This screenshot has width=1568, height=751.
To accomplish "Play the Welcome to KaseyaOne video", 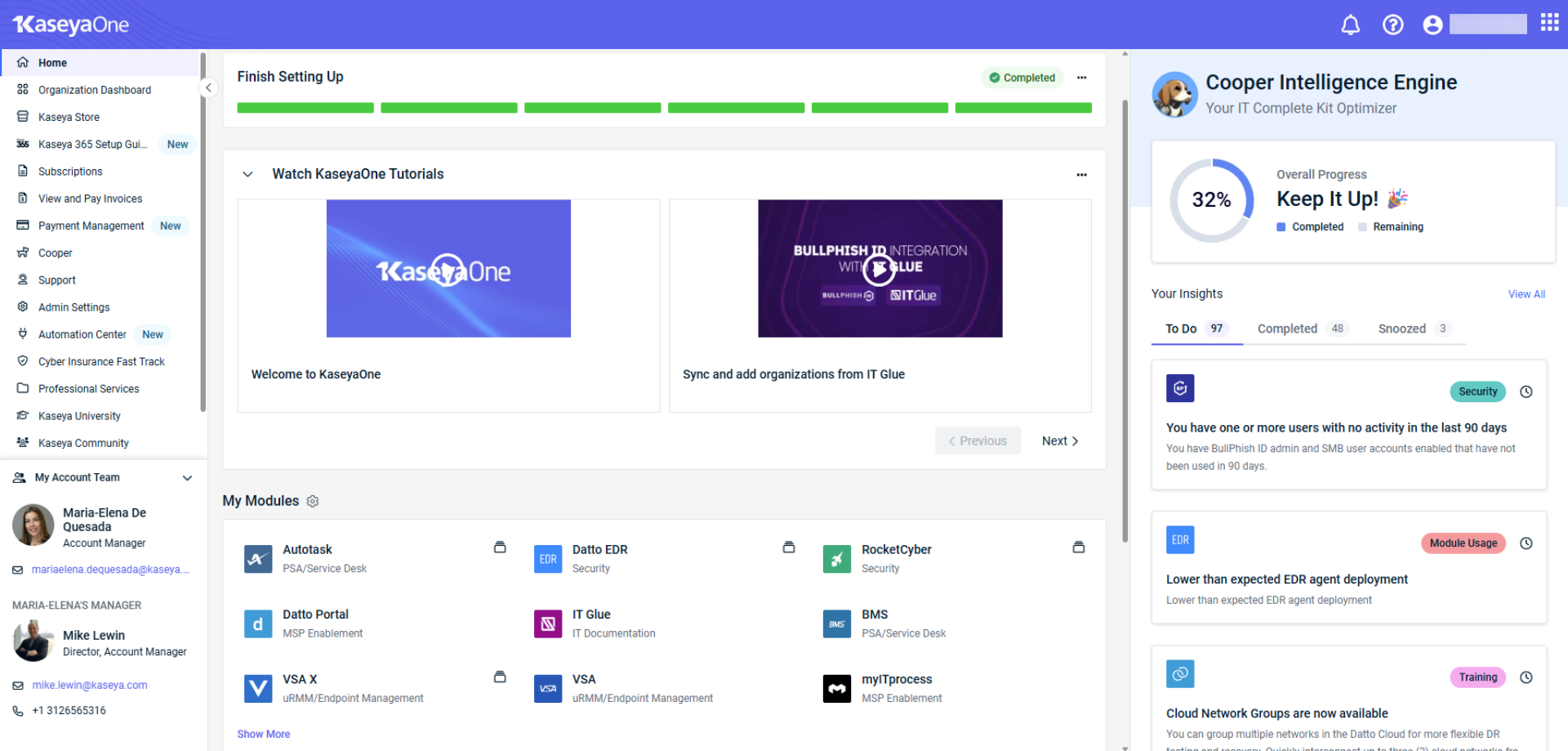I will pos(448,270).
